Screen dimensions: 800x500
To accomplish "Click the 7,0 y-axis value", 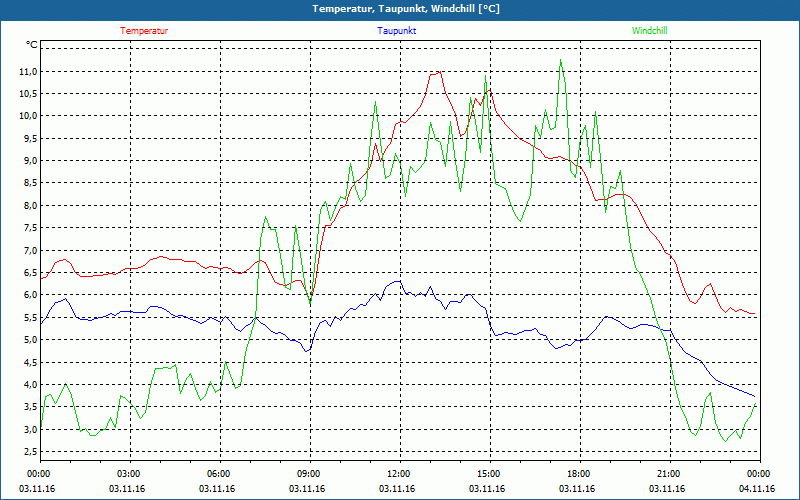I will pyautogui.click(x=29, y=251).
